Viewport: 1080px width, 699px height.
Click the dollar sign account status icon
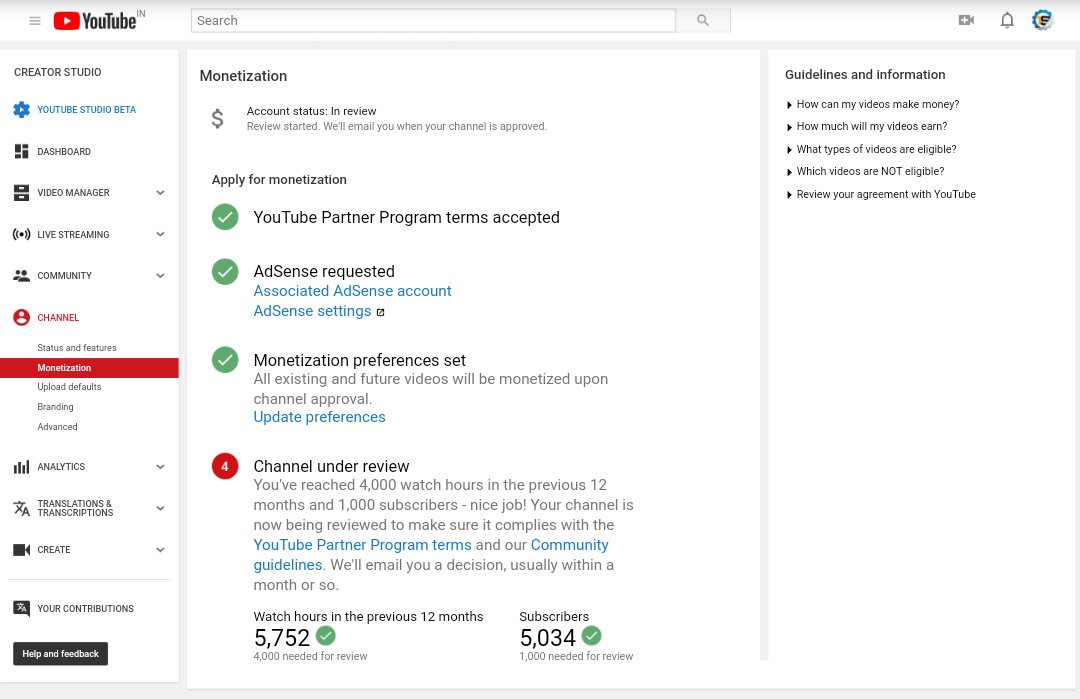(218, 118)
